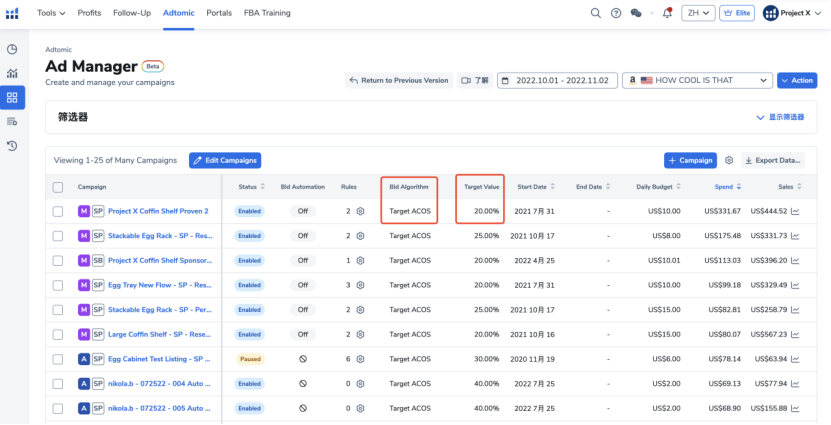
Task: Open the date range picker field
Action: tap(555, 80)
